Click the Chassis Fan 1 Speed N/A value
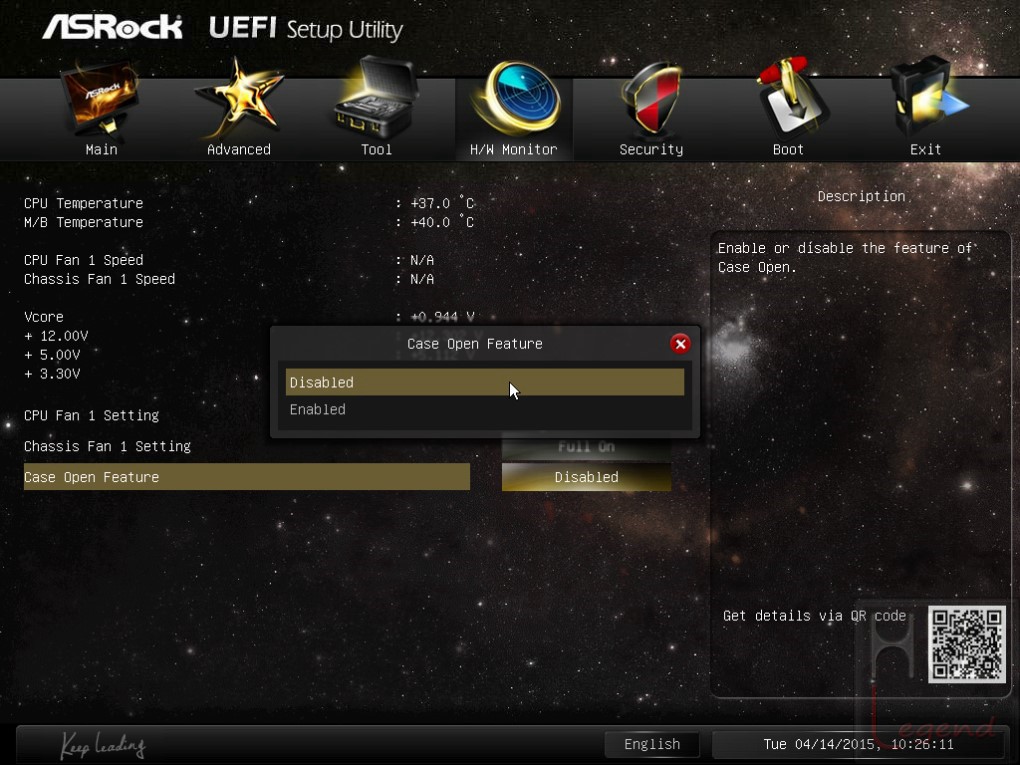Screen dimensions: 1020x765 point(422,279)
